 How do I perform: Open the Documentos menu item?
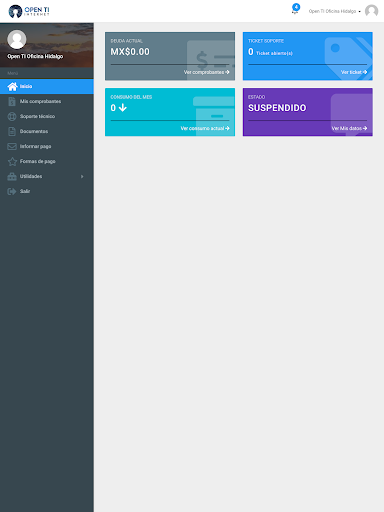click(47, 131)
